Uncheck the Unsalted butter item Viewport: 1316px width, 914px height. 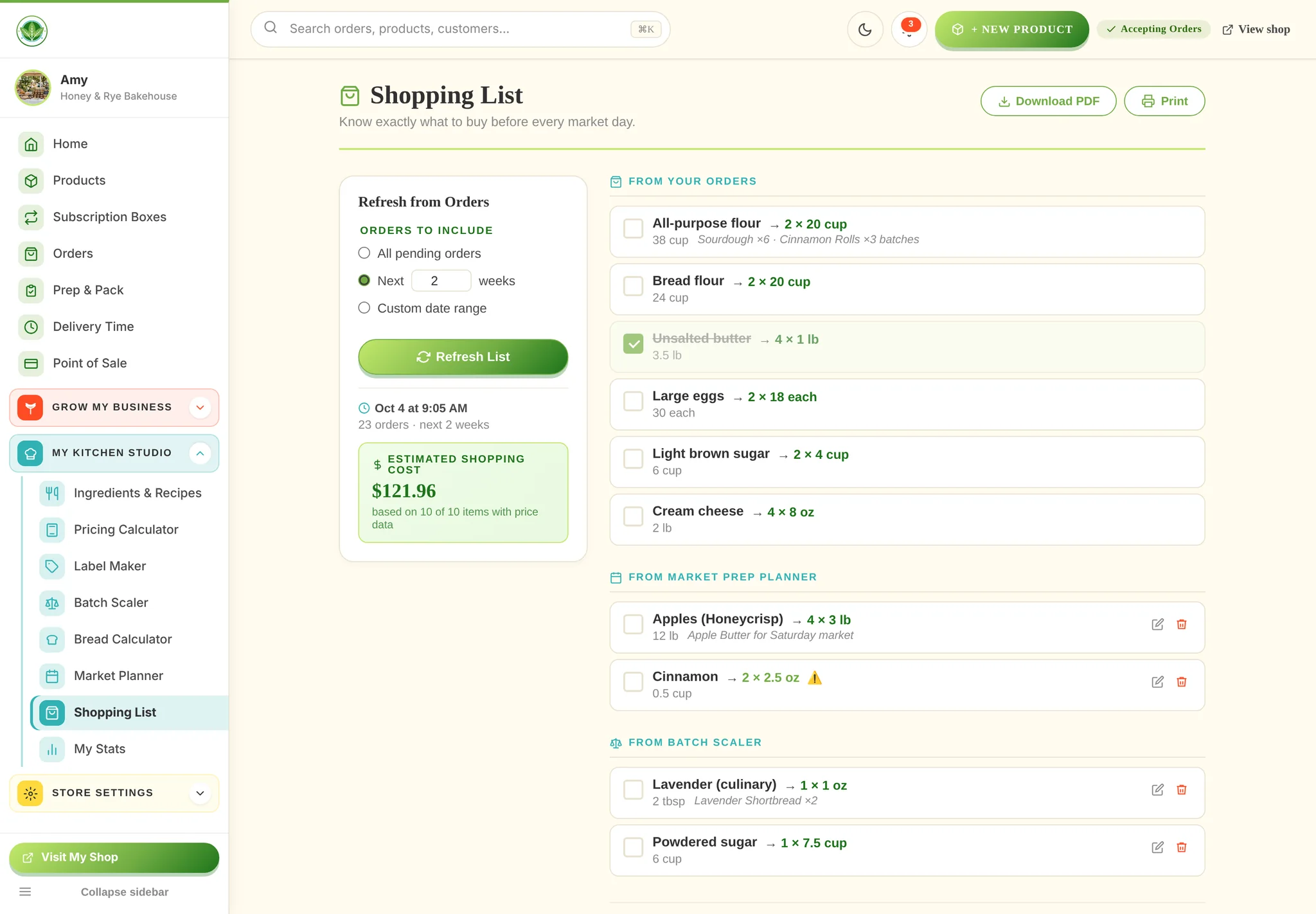(633, 344)
